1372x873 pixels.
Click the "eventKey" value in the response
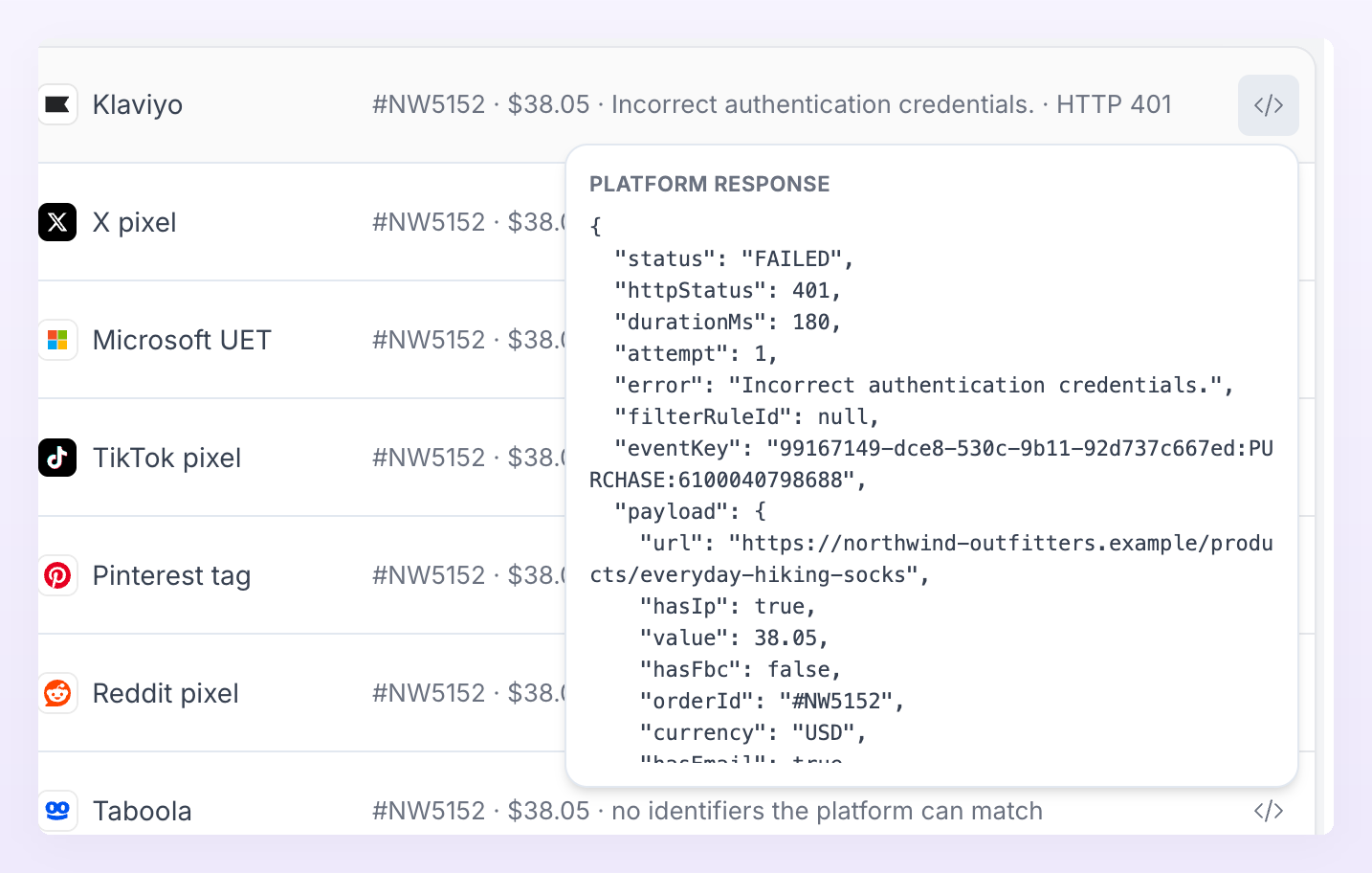point(931,464)
